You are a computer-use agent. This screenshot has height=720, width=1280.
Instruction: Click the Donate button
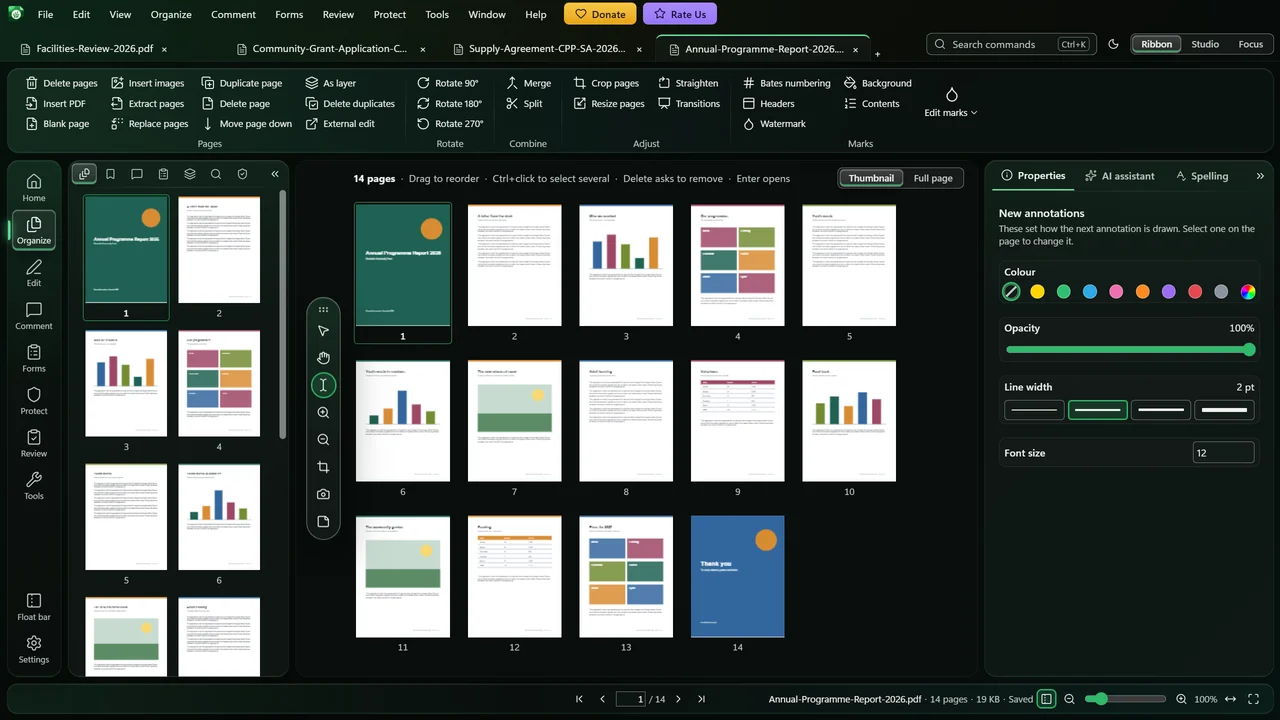click(600, 14)
